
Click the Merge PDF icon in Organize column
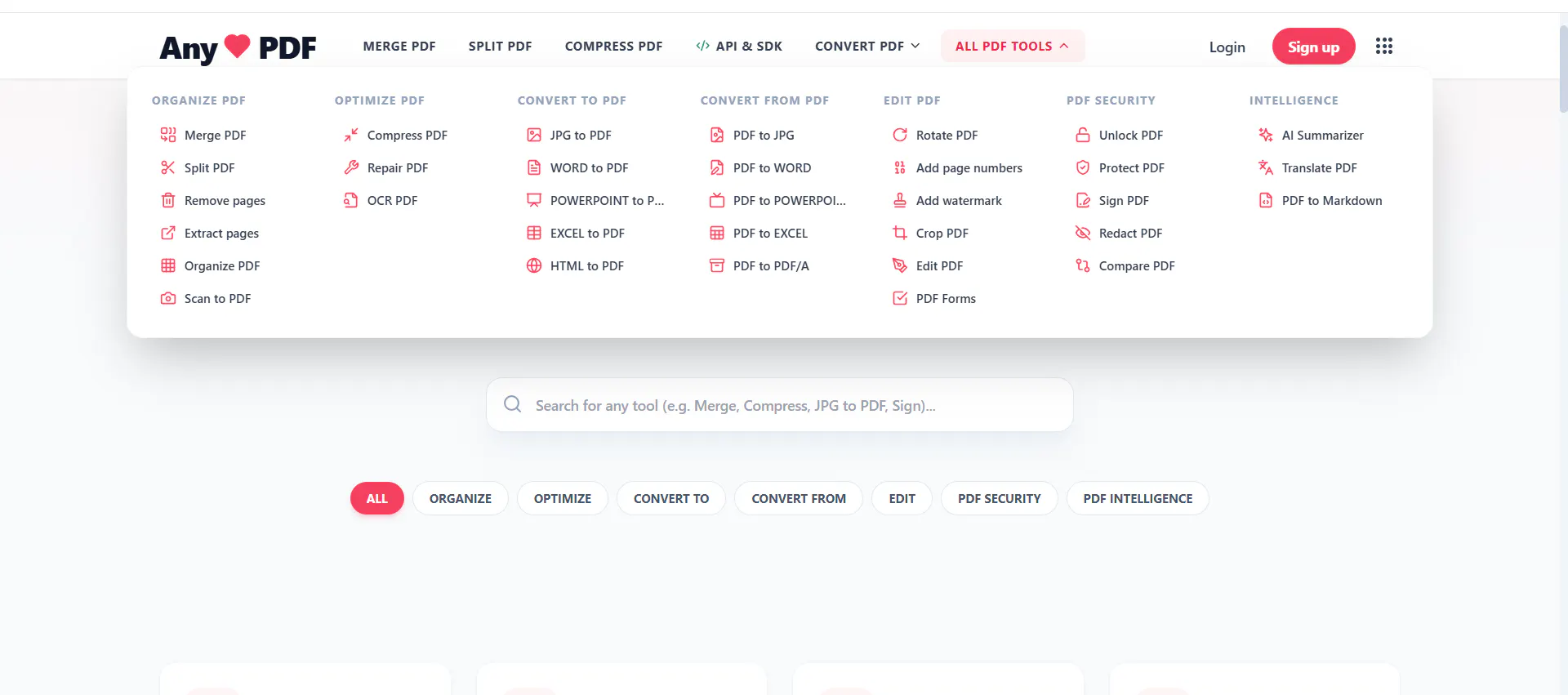[168, 135]
